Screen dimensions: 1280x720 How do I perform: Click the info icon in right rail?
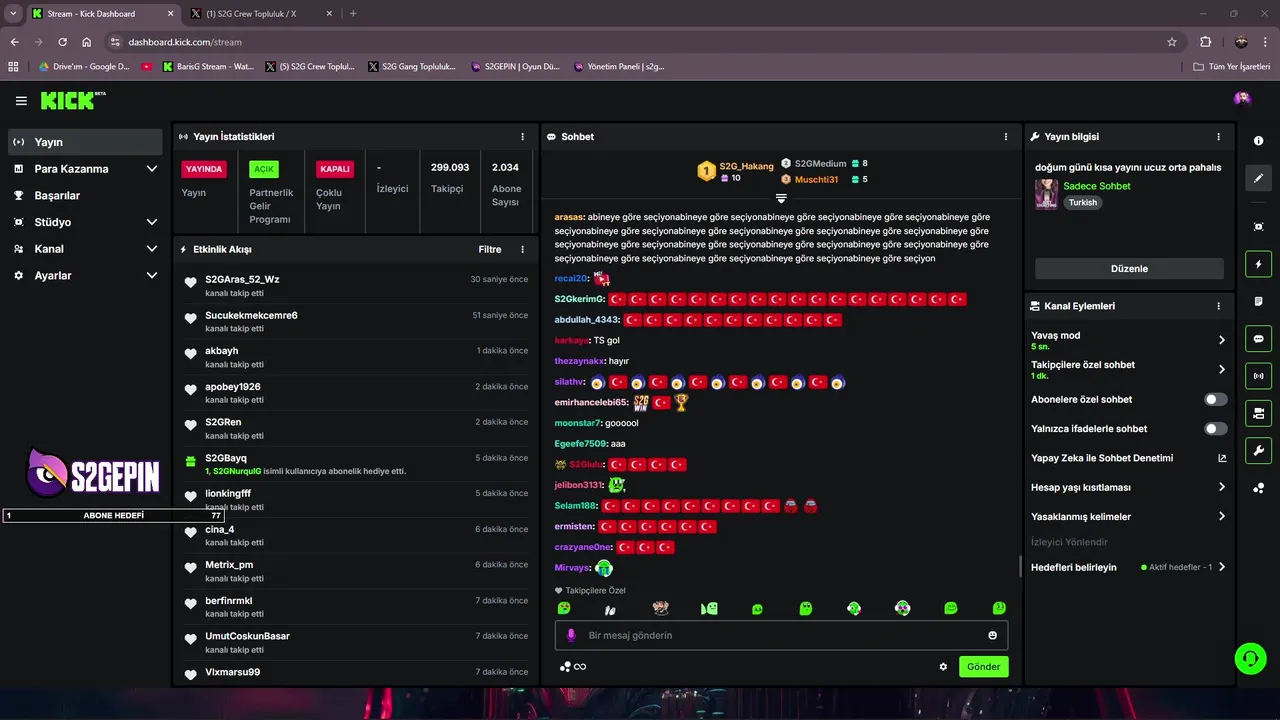(1258, 141)
